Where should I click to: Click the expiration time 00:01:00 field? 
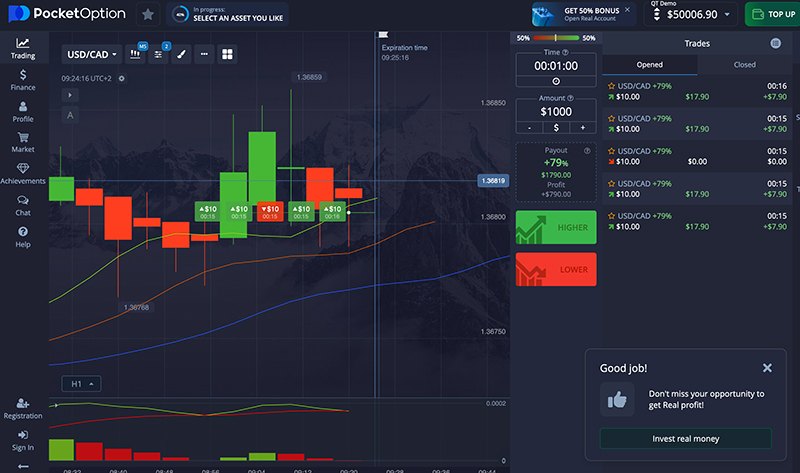[556, 66]
